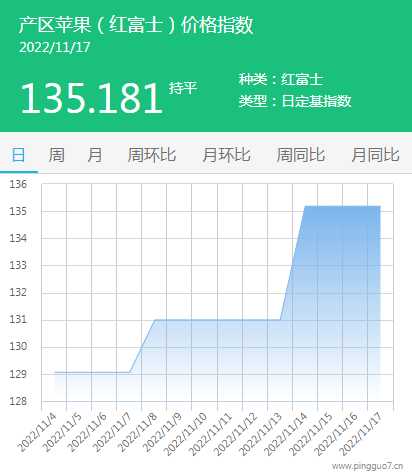
Task: Click the 持平 status label
Action: coord(183,88)
